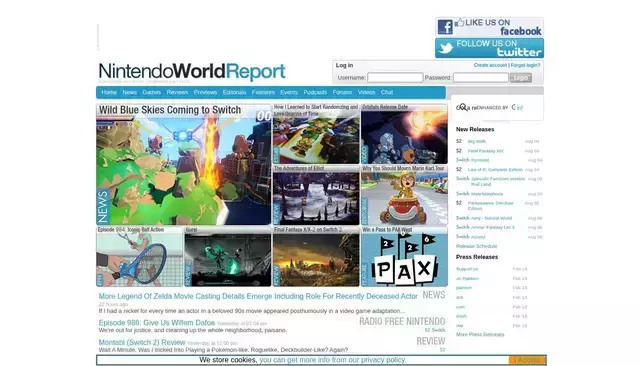
Task: Click the REVIEW section label
Action: (431, 341)
